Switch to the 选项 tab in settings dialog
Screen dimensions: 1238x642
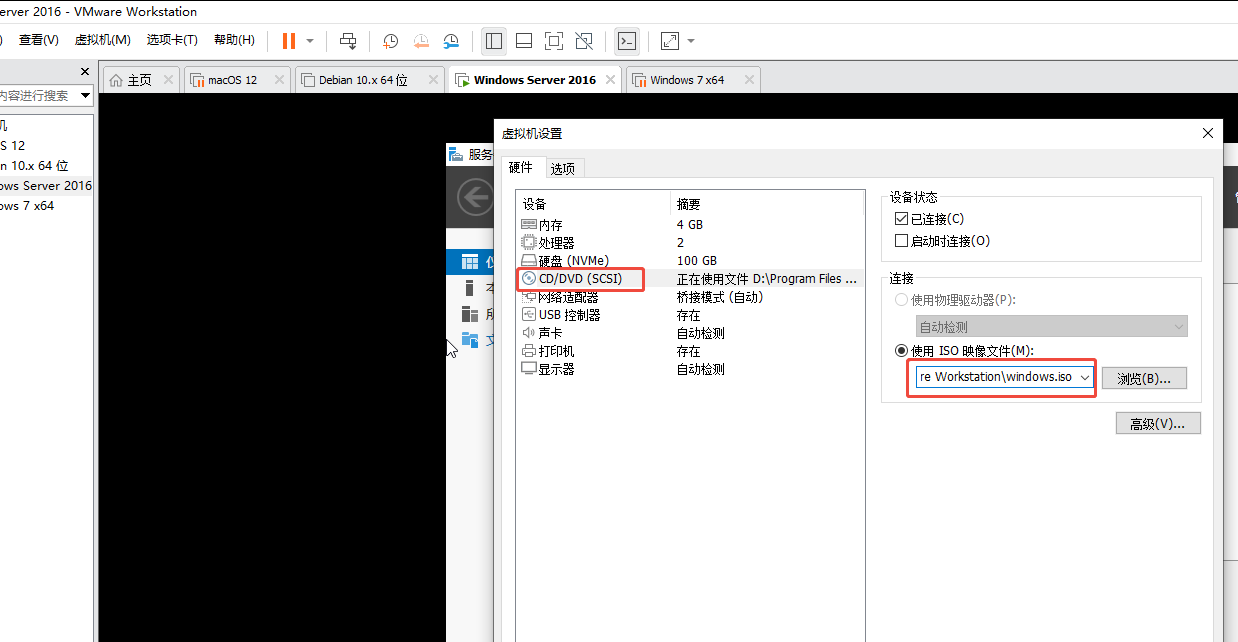click(x=563, y=168)
